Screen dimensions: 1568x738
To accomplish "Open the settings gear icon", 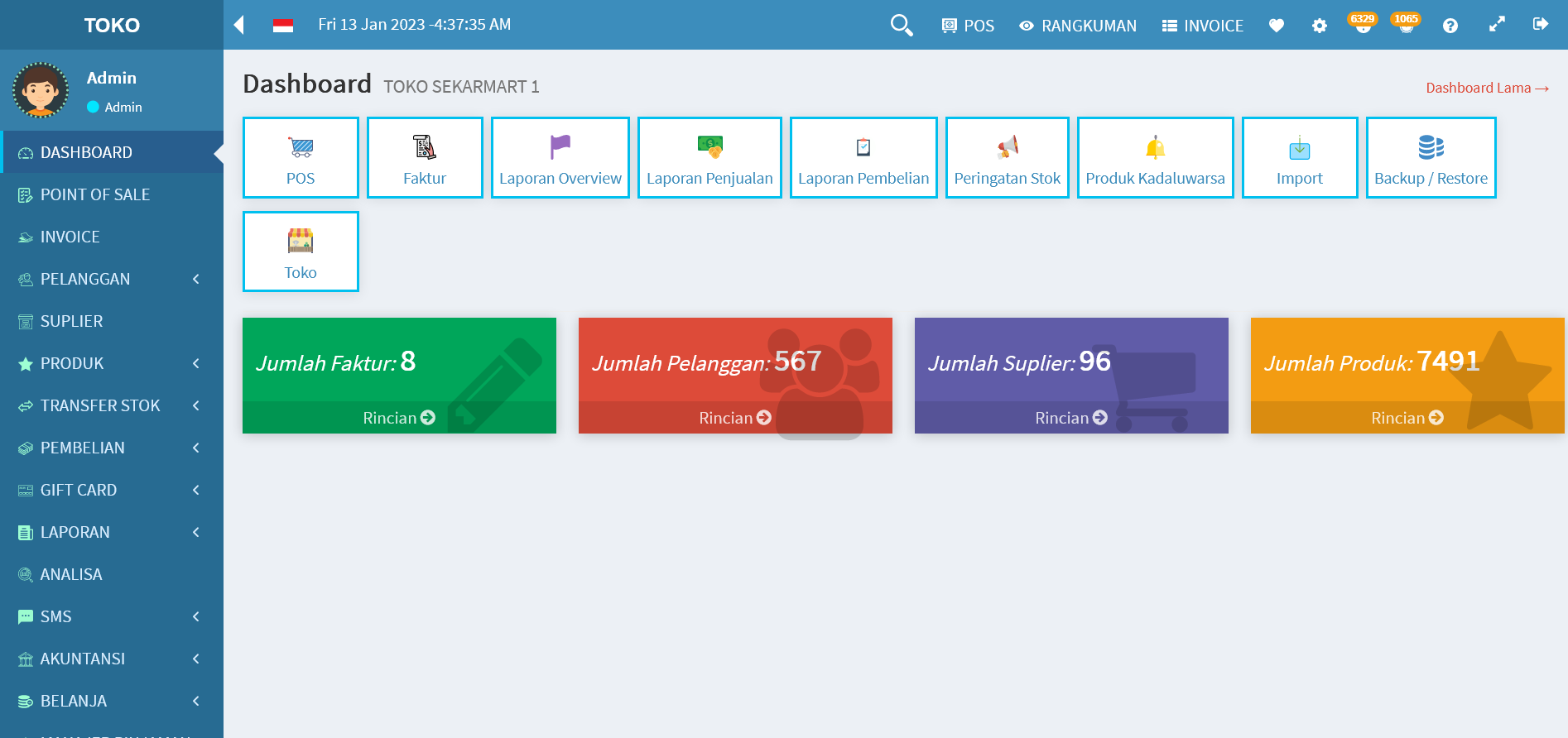I will [1319, 26].
